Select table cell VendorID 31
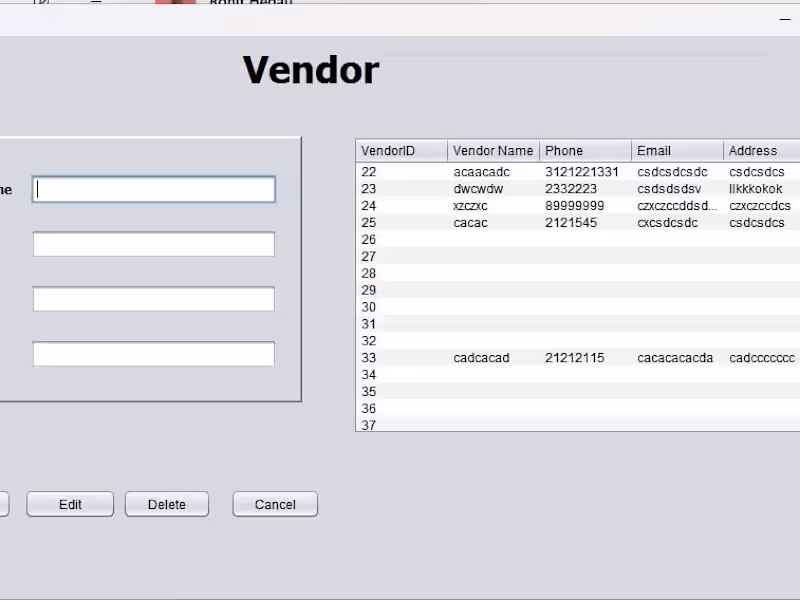 [402, 323]
